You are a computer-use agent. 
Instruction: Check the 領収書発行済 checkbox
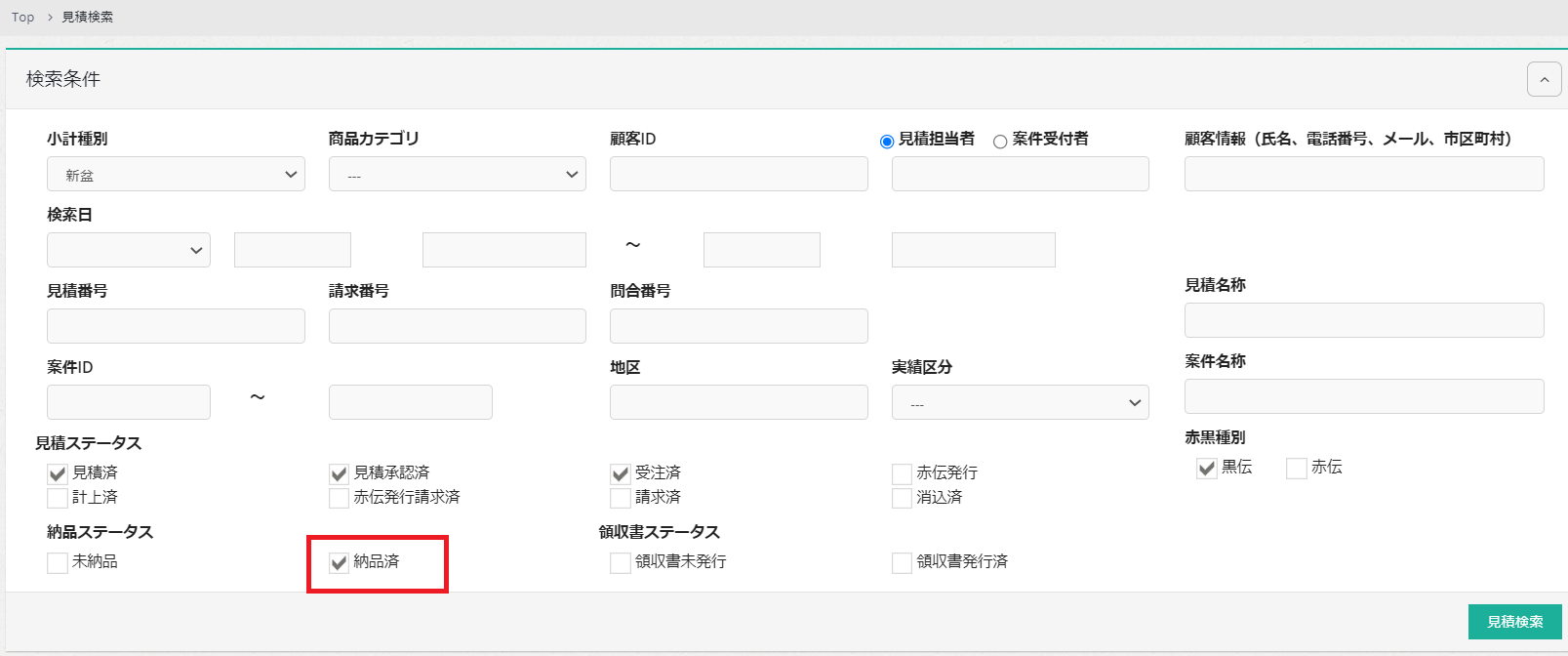point(902,563)
